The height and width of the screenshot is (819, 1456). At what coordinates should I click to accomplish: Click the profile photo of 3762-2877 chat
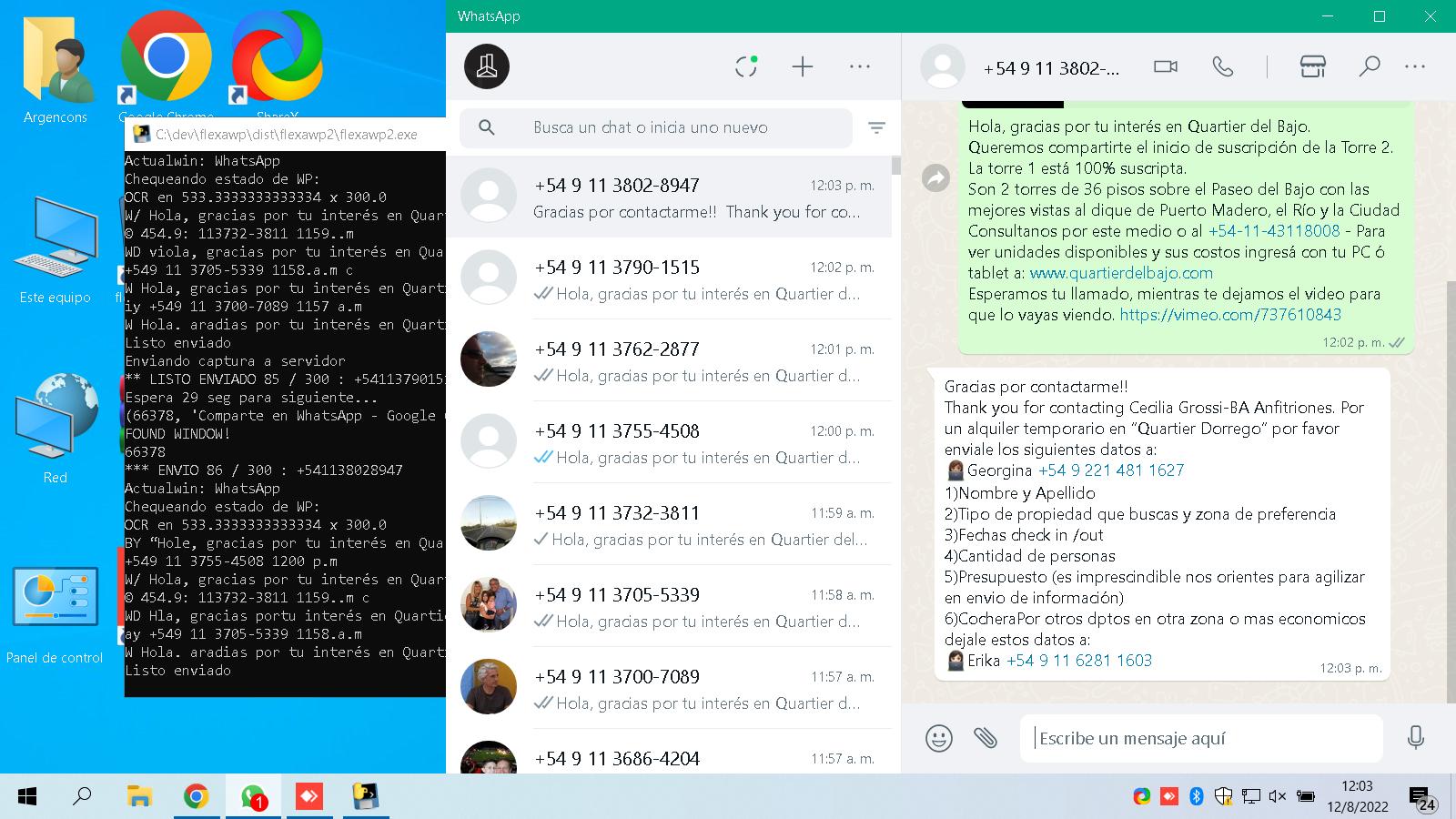pos(489,359)
